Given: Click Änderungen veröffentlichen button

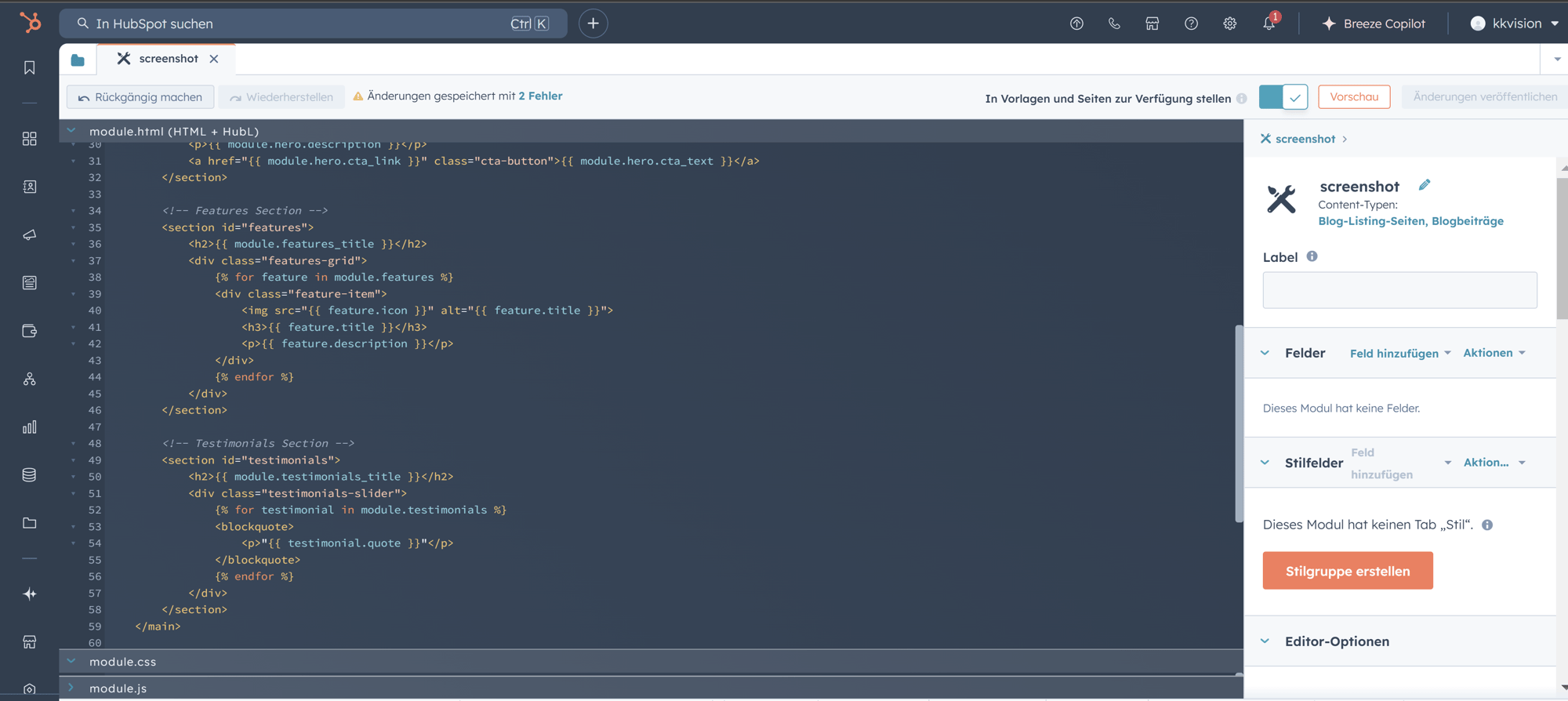Looking at the screenshot, I should tap(1485, 96).
